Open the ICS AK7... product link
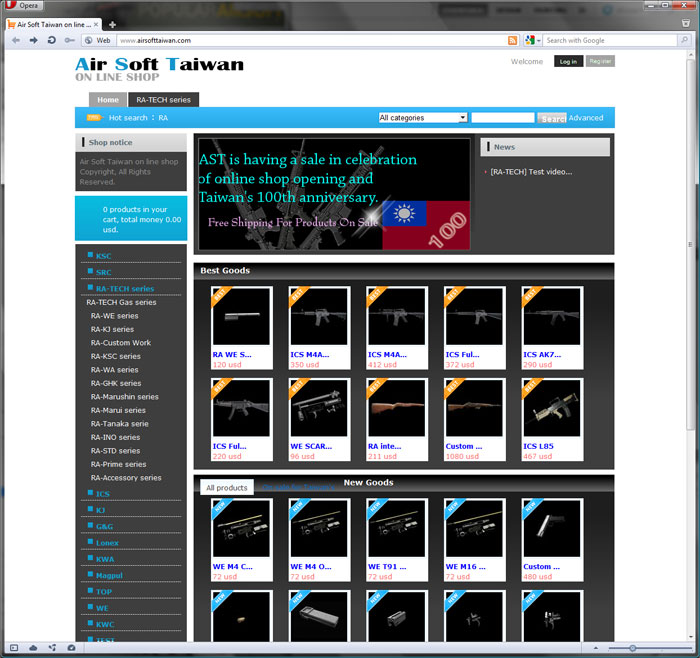 (542, 354)
